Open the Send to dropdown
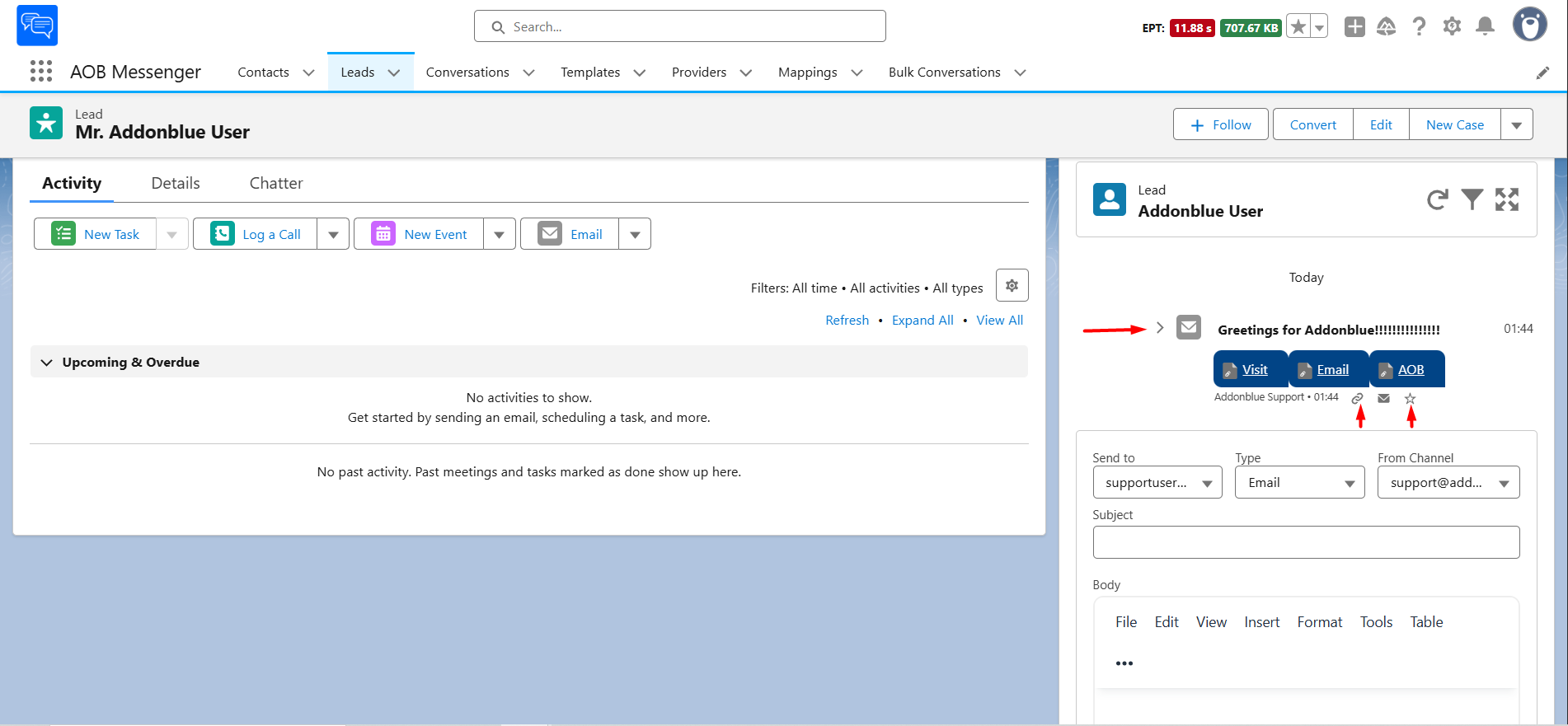Viewport: 1568px width, 726px height. click(x=1157, y=483)
